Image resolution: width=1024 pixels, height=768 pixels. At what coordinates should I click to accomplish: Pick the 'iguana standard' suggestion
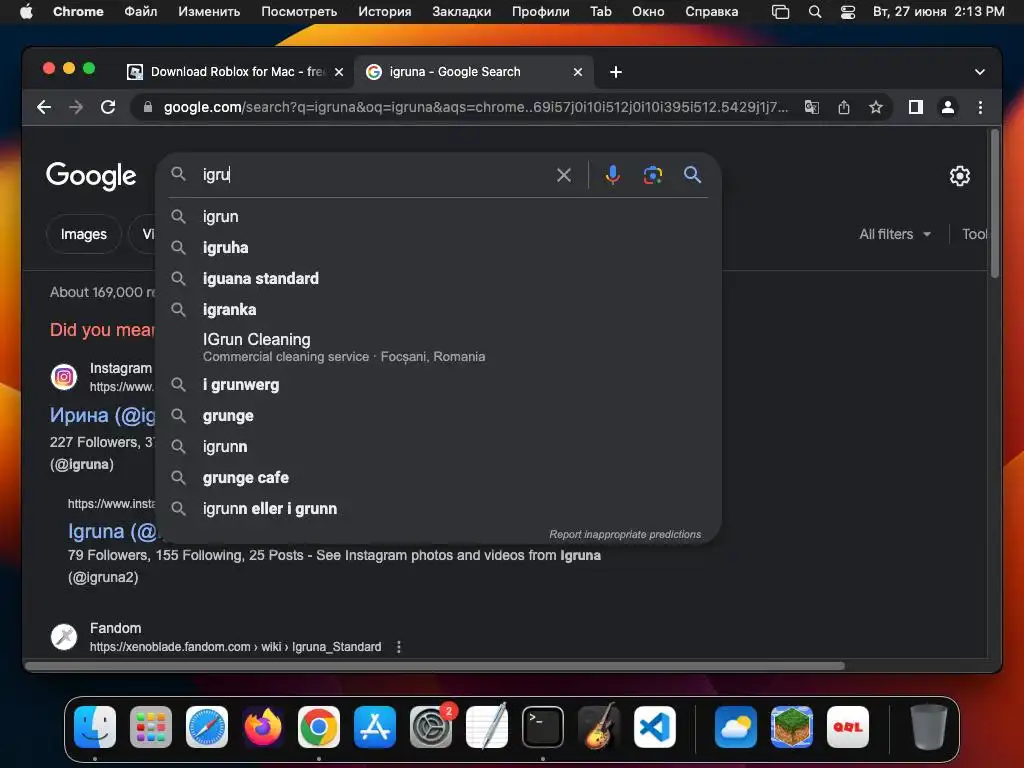point(438,278)
